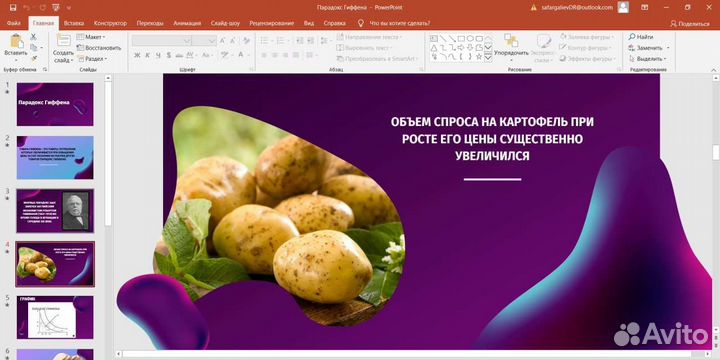The image size is (720, 360).
Task: Open the Макет layout dropdown
Action: pos(91,37)
